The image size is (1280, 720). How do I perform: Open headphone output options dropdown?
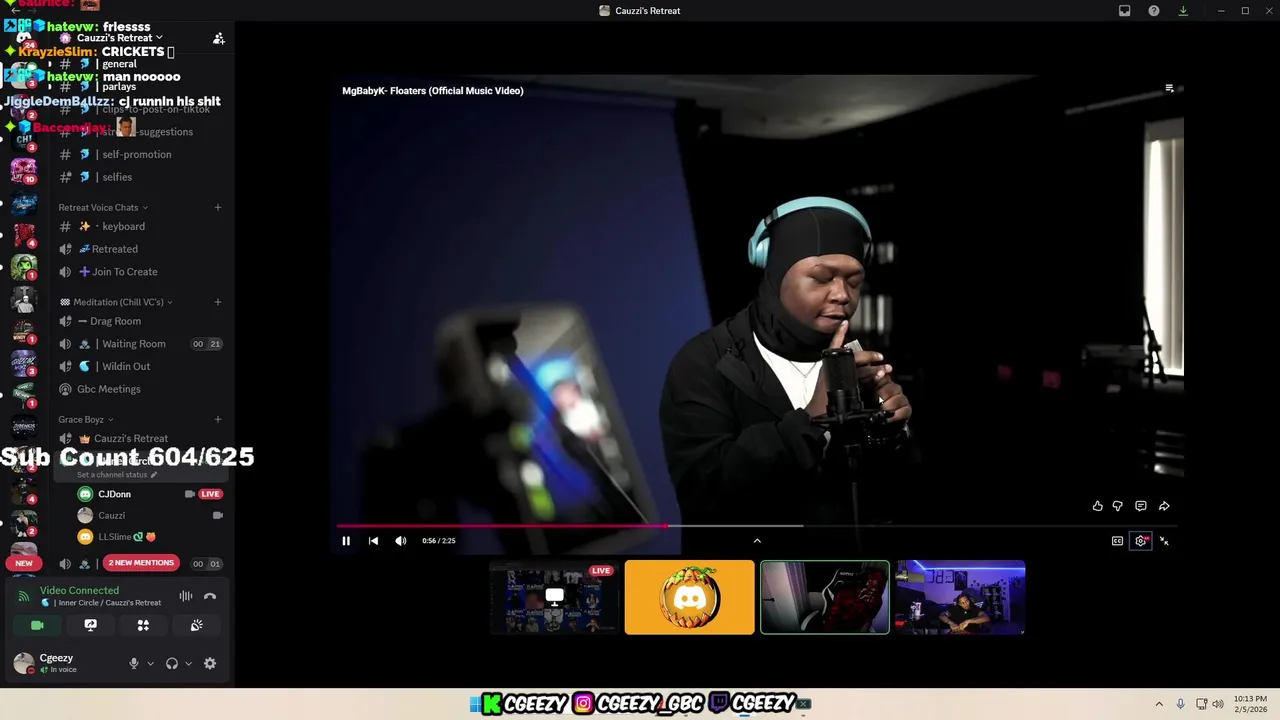[188, 663]
